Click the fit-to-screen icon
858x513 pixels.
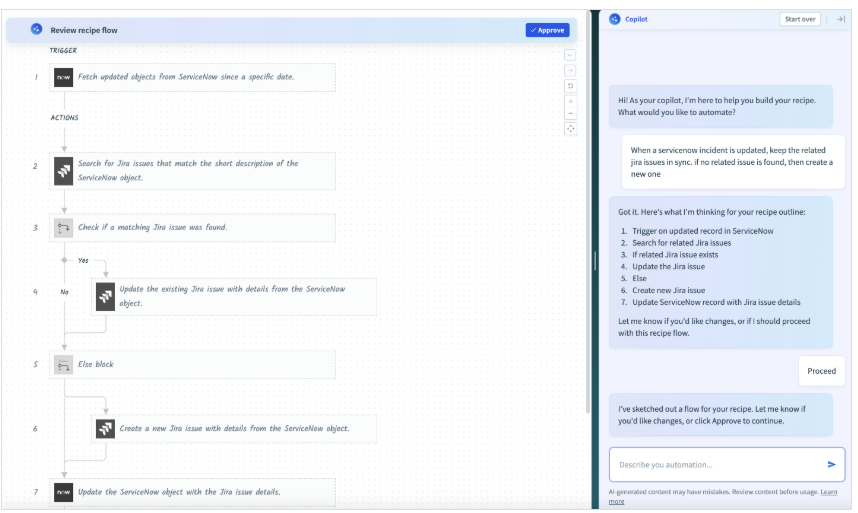570,129
